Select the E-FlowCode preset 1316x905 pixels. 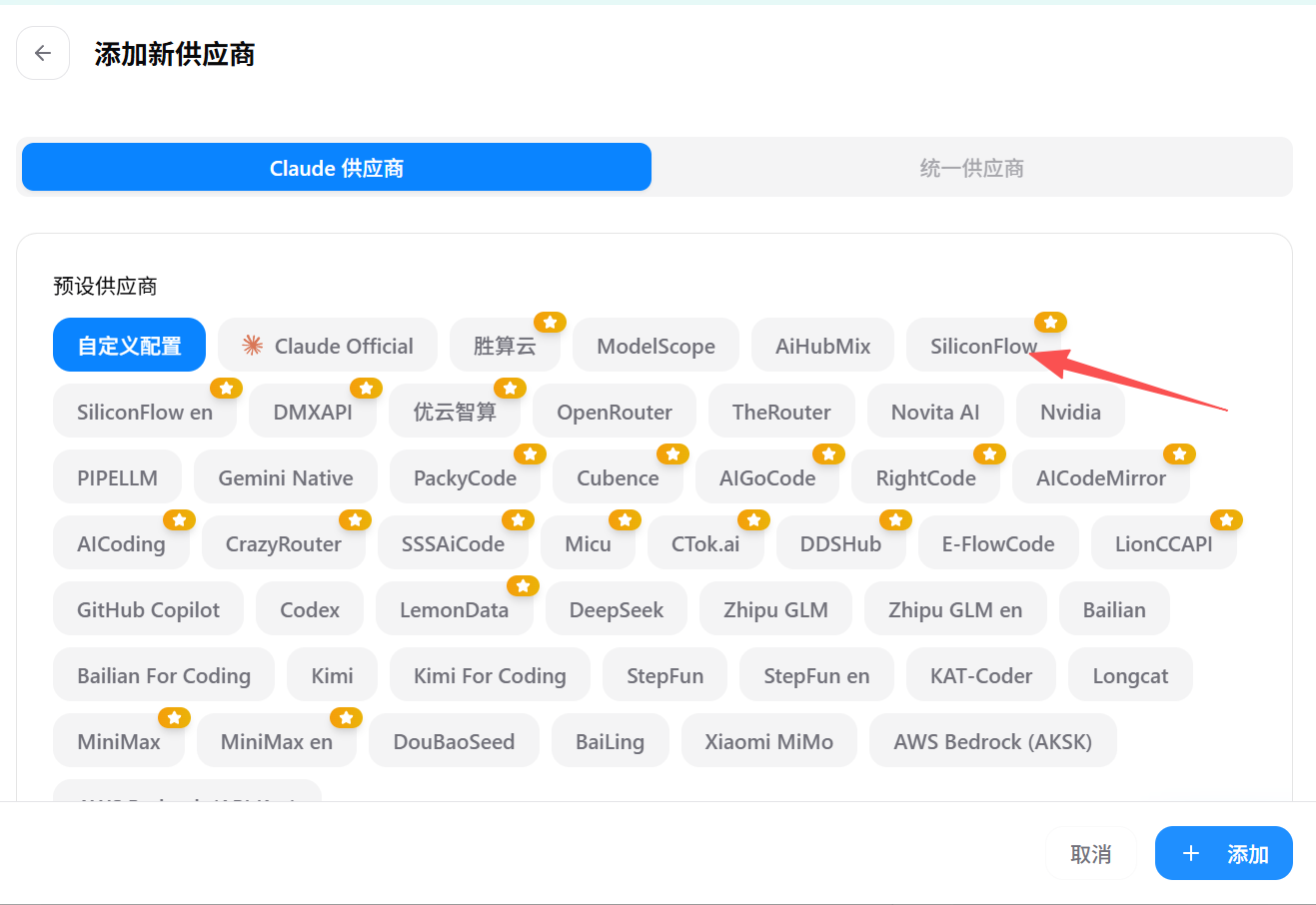coord(998,543)
